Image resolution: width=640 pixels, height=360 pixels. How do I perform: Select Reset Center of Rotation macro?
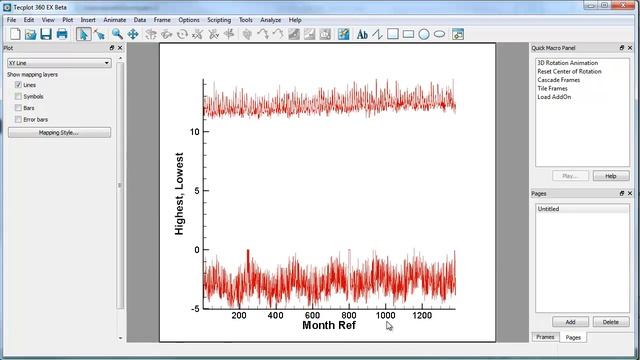[569, 71]
